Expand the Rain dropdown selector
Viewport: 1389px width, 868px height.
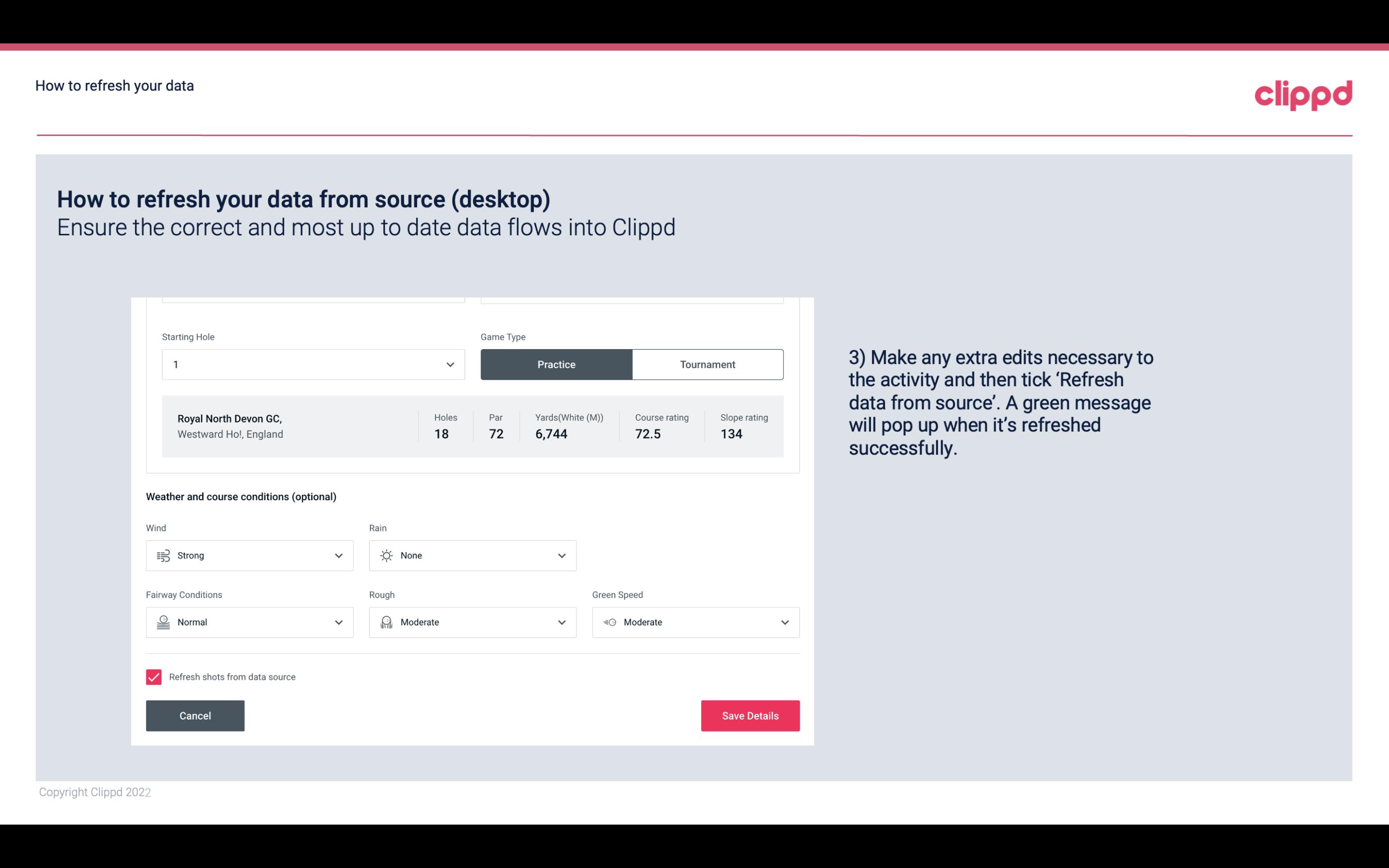pos(561,555)
